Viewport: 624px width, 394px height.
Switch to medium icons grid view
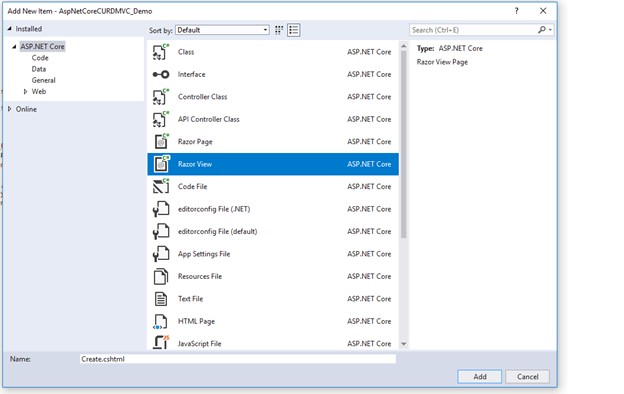click(x=279, y=30)
